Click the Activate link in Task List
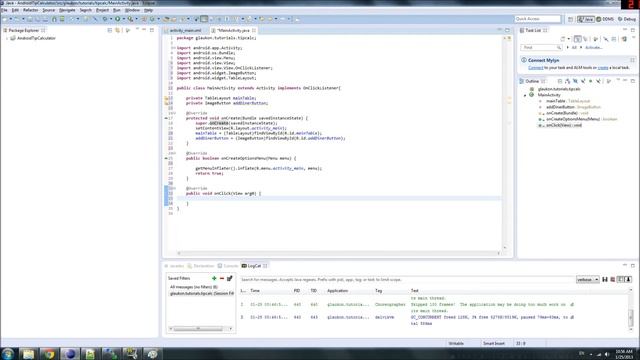 pos(593,48)
